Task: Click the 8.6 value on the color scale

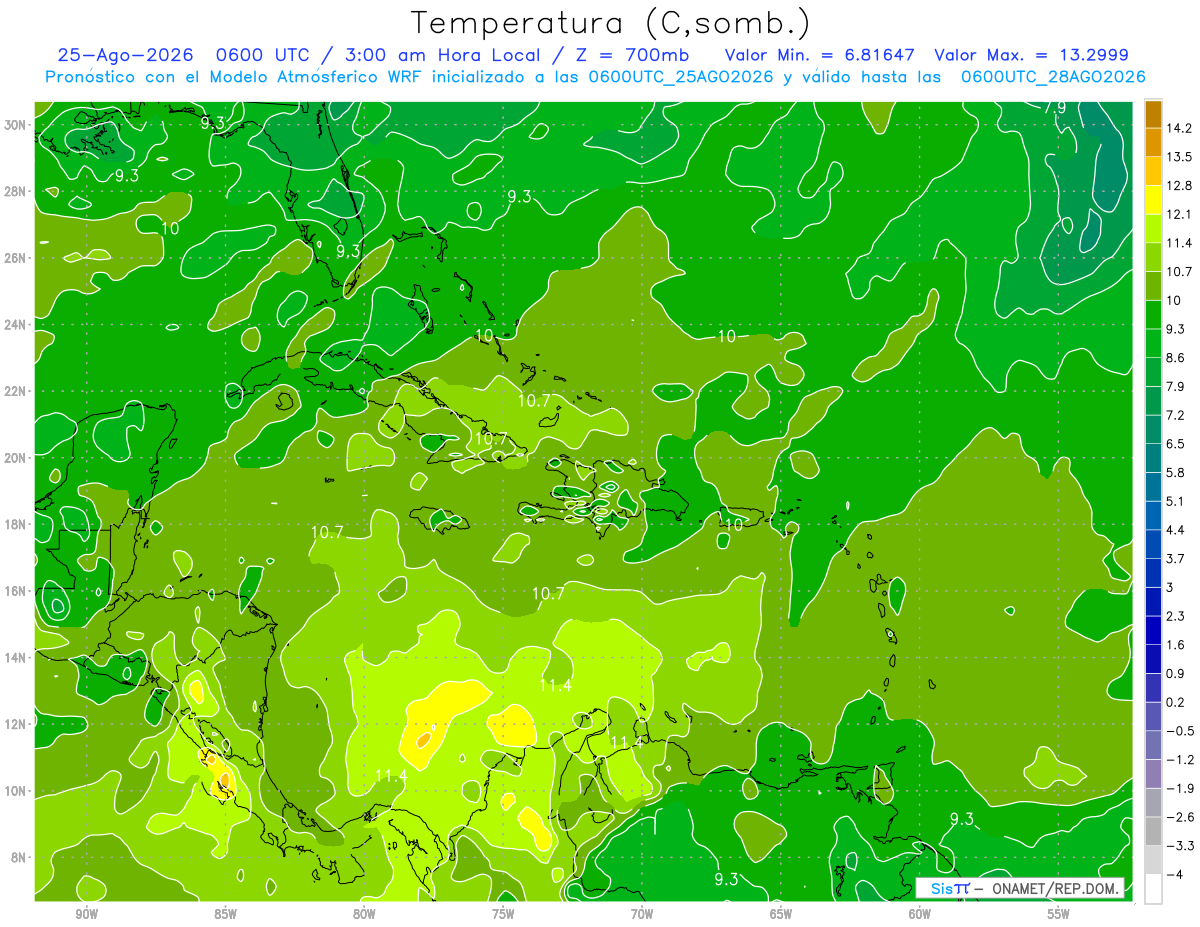Action: pyautogui.click(x=1176, y=358)
